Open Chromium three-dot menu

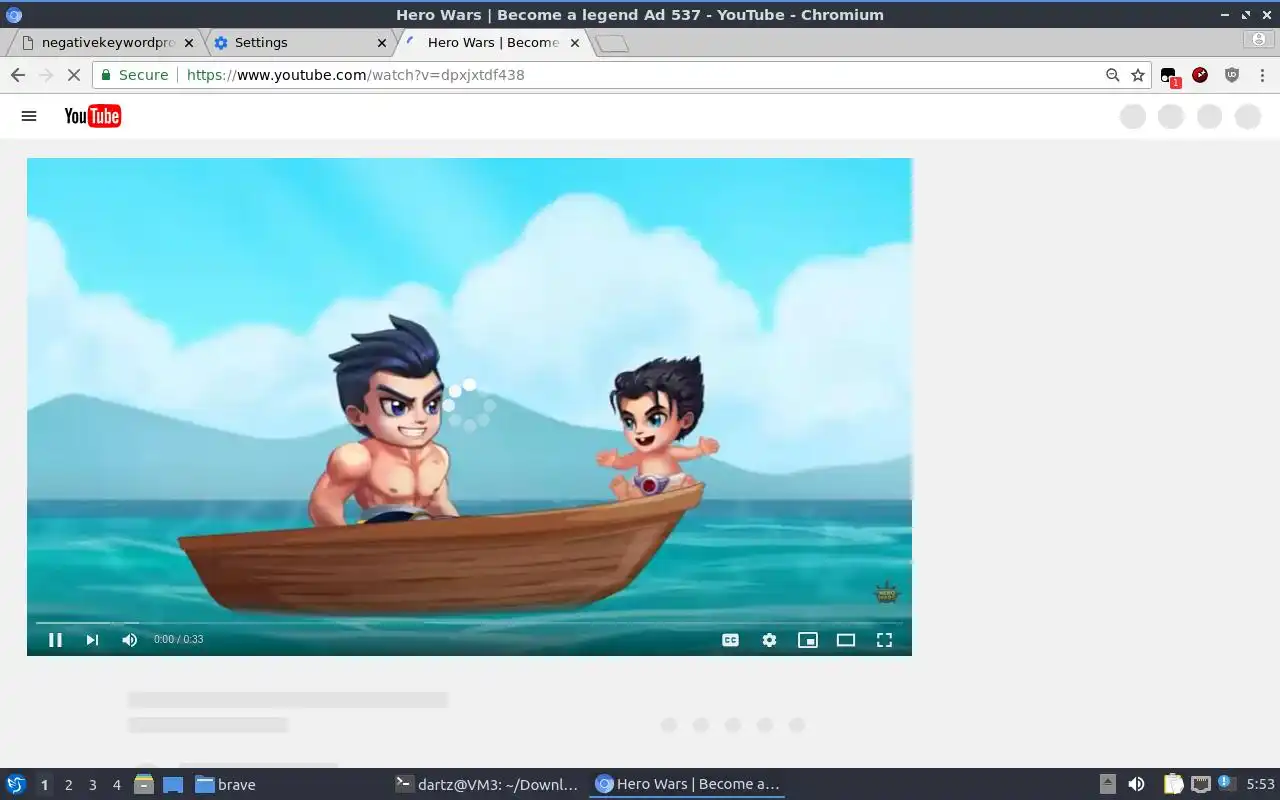[1262, 75]
